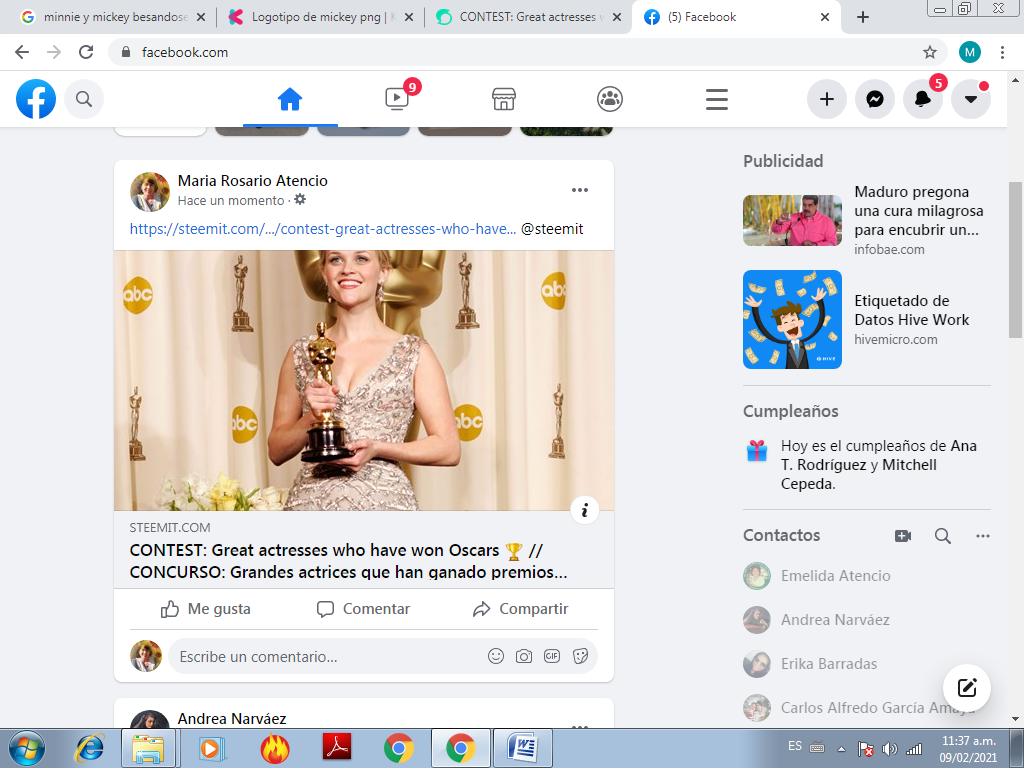Switch to the CONTEST Great actresses tab
Viewport: 1024px width, 768px height.
[x=528, y=18]
